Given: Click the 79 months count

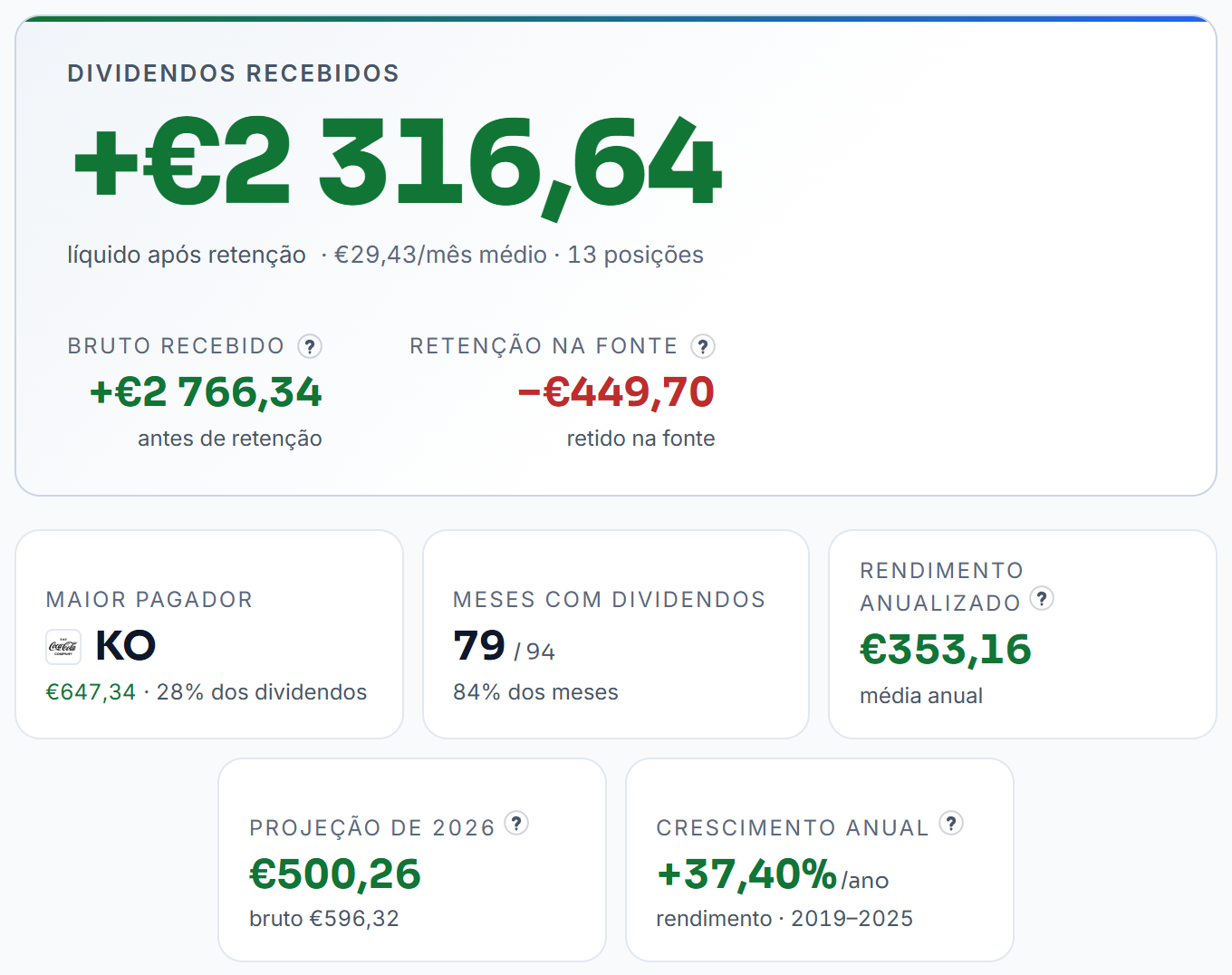Looking at the screenshot, I should 479,646.
